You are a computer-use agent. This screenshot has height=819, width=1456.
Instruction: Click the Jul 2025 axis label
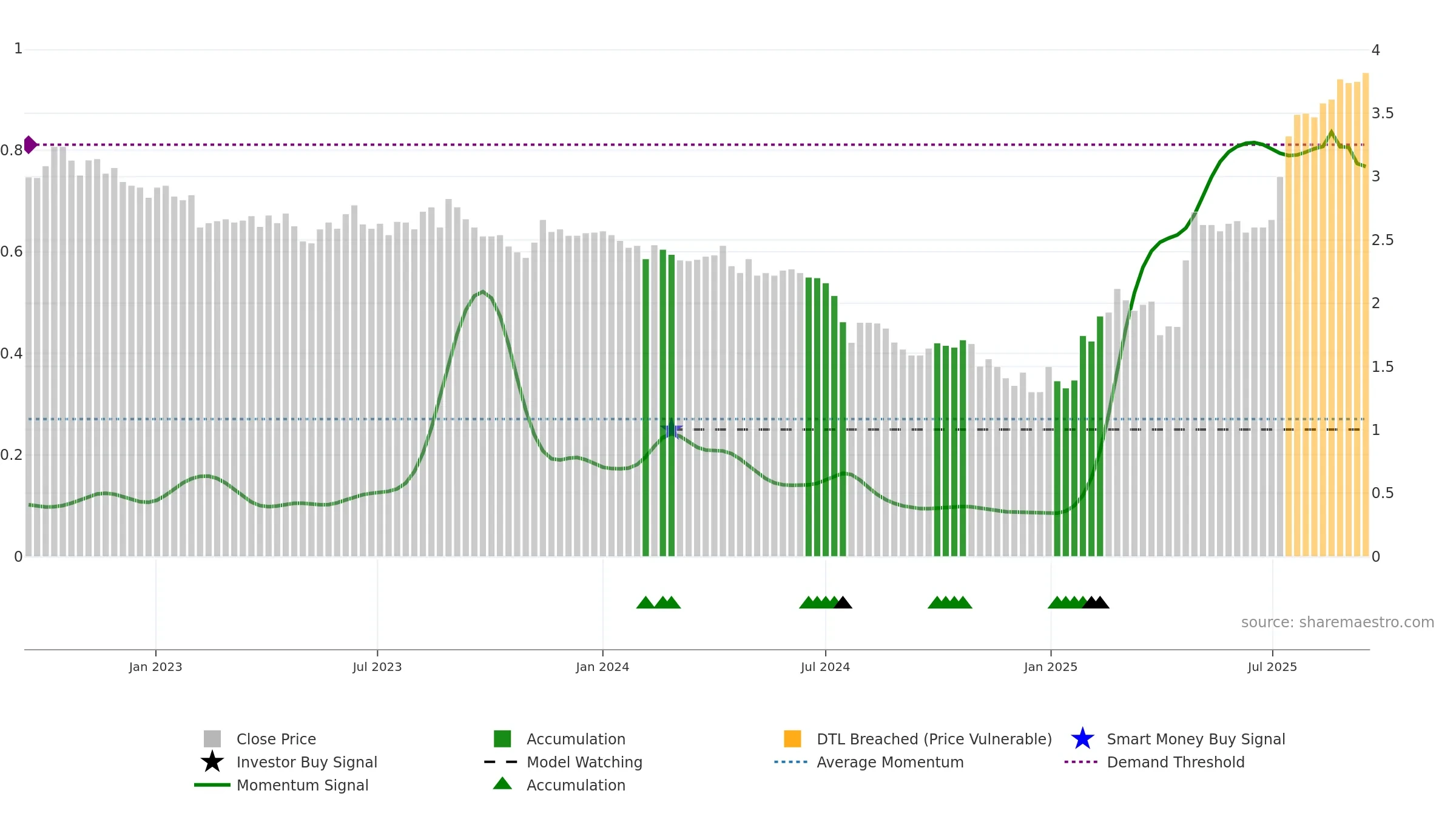click(x=1272, y=667)
